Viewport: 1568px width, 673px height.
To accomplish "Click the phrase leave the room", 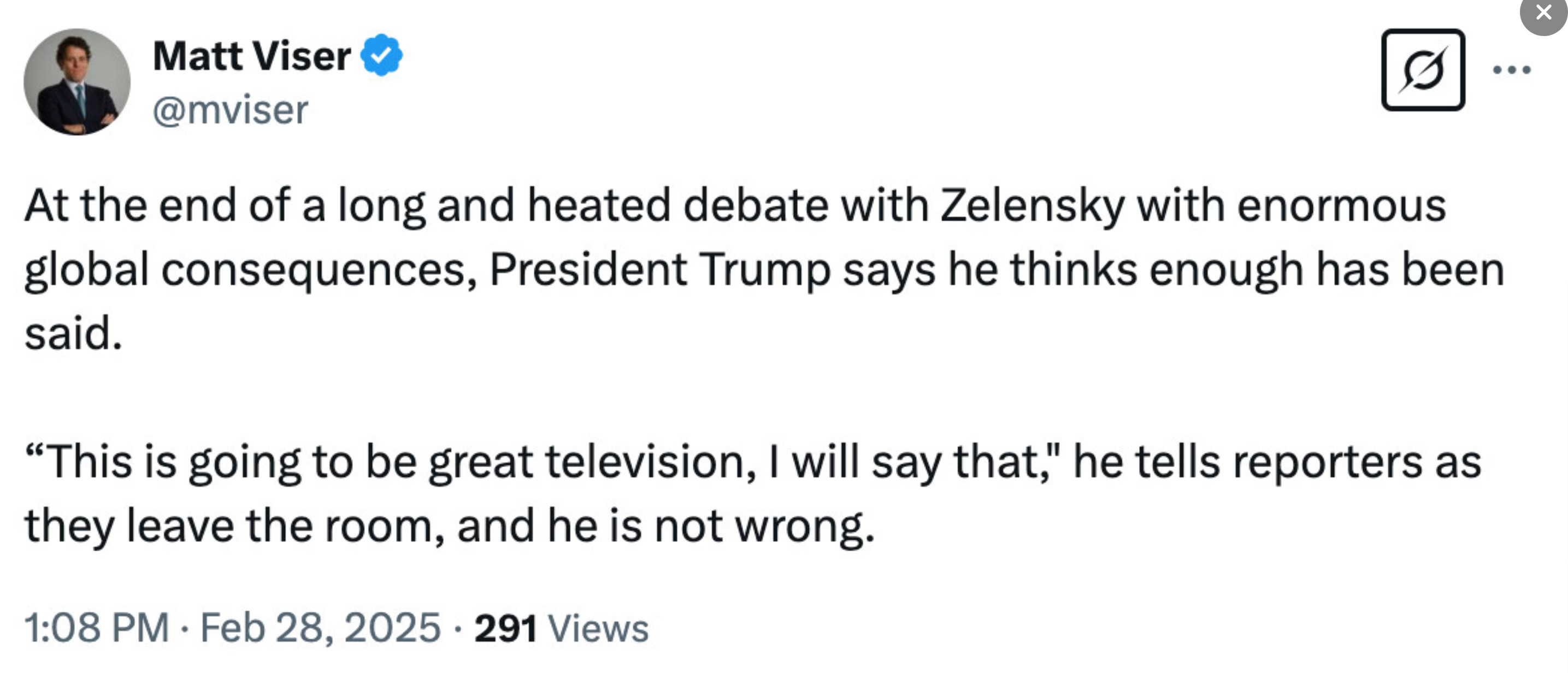I will 279,527.
